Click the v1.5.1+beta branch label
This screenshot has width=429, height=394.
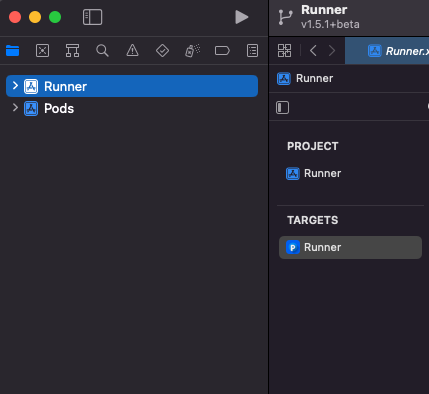tap(330, 24)
